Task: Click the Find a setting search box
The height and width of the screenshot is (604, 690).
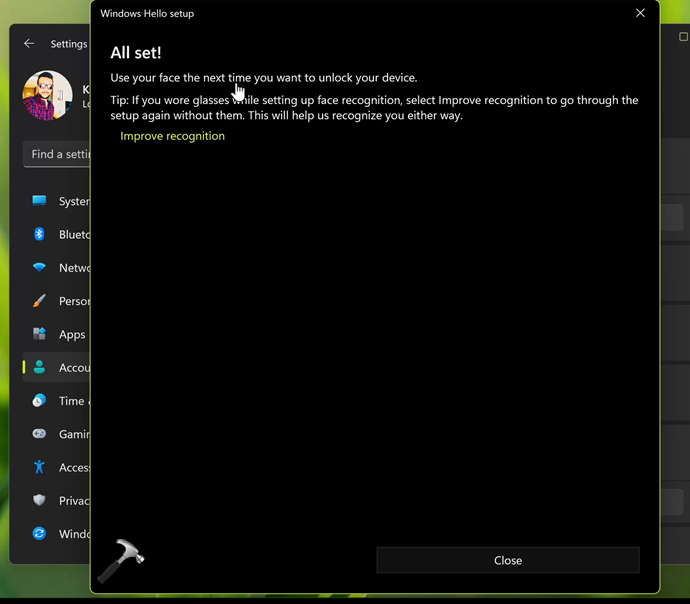Action: [x=57, y=154]
